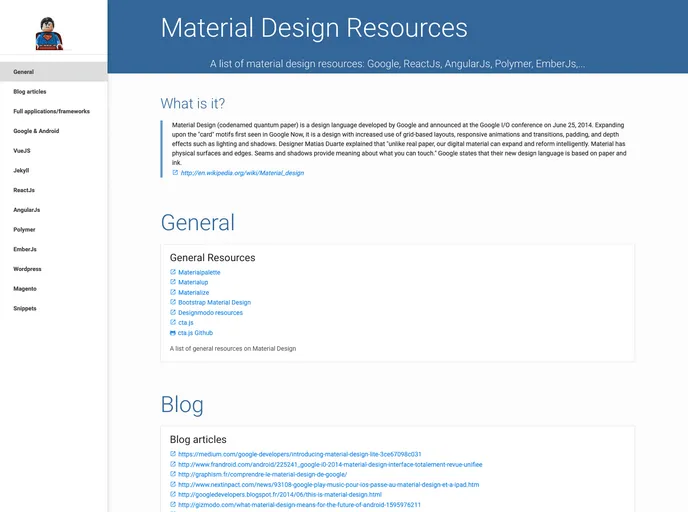This screenshot has height=512, width=688.
Task: Click the 'What is it?' heading
Action: tap(193, 104)
